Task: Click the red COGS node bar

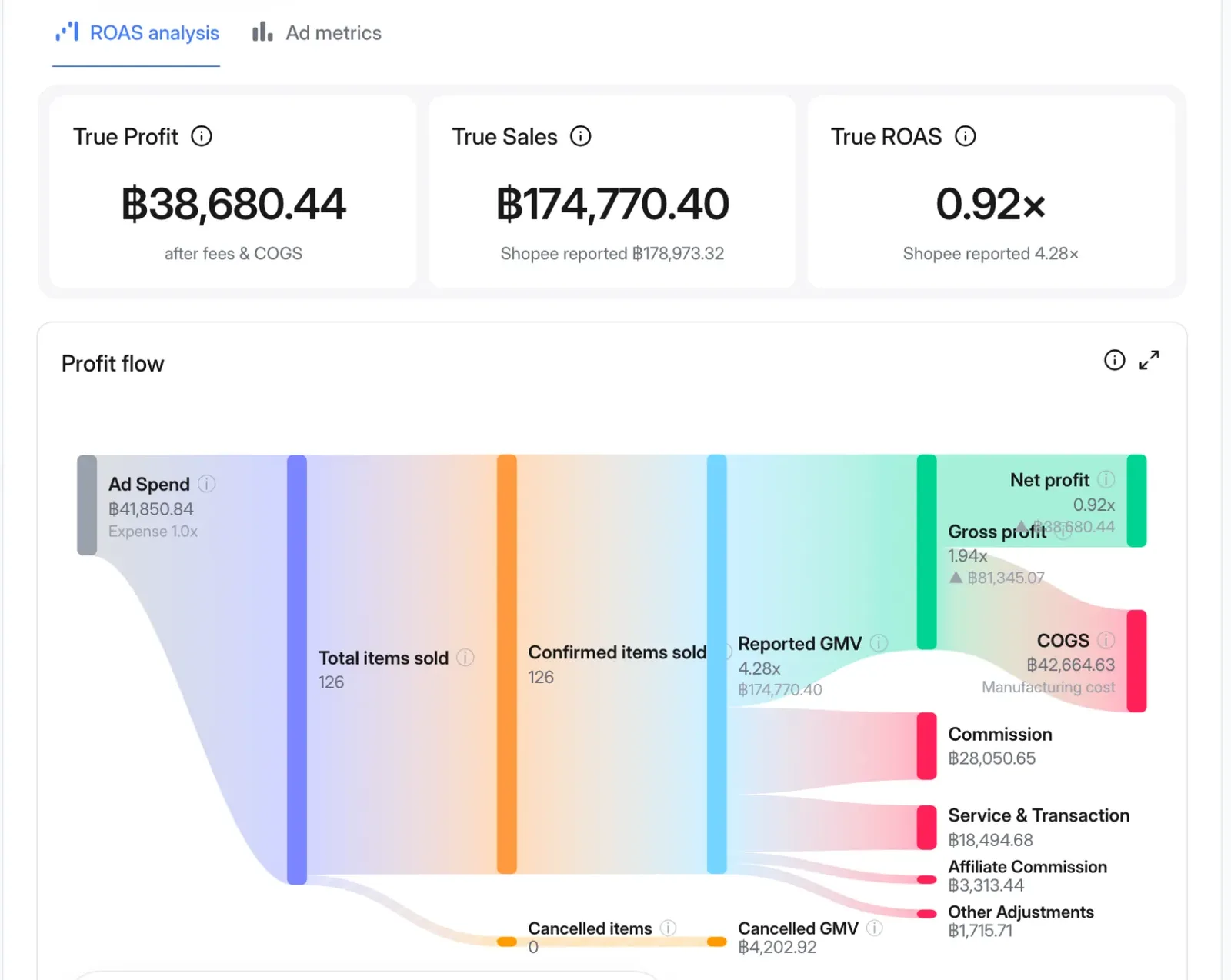Action: pos(1137,661)
